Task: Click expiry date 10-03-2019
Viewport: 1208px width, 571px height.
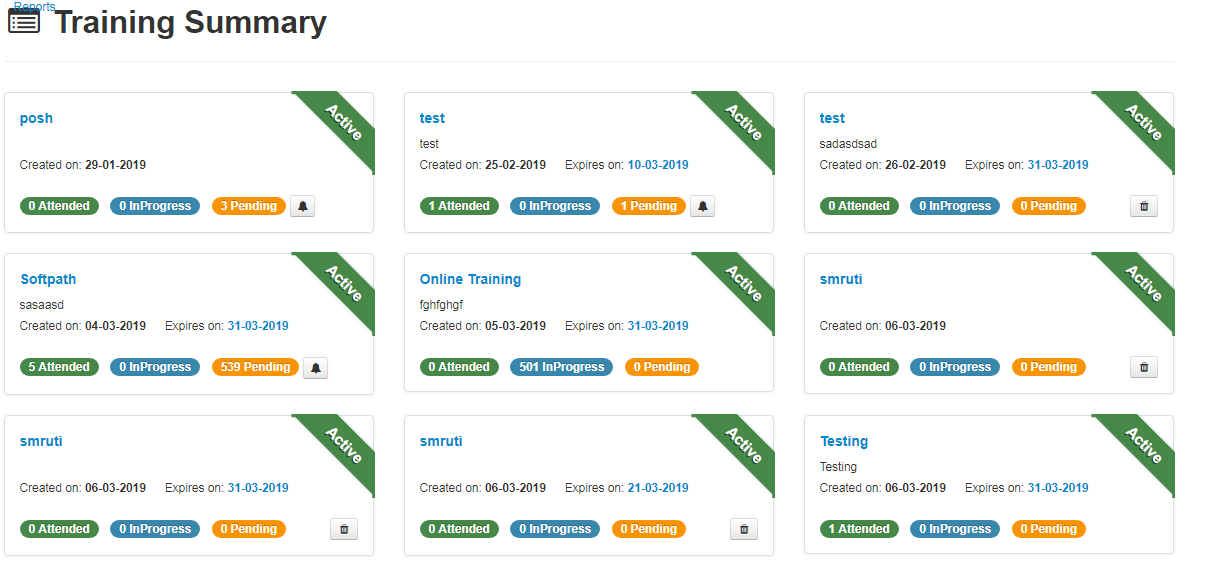Action: tap(658, 165)
